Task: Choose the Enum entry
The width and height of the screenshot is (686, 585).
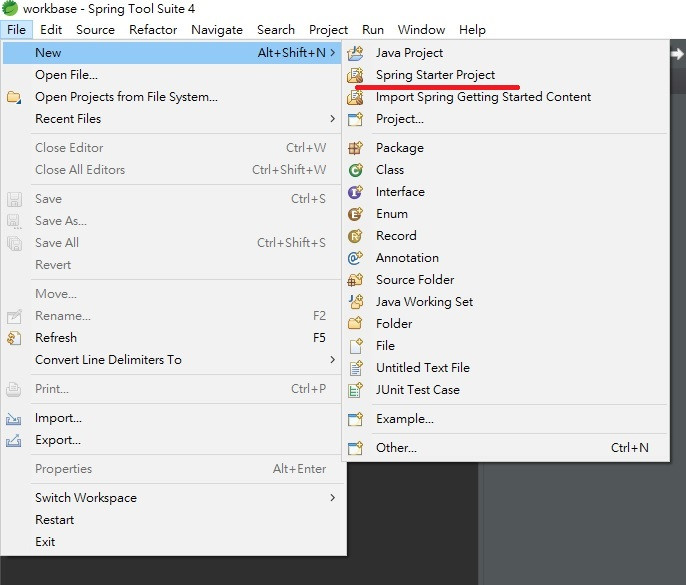Action: click(505, 214)
